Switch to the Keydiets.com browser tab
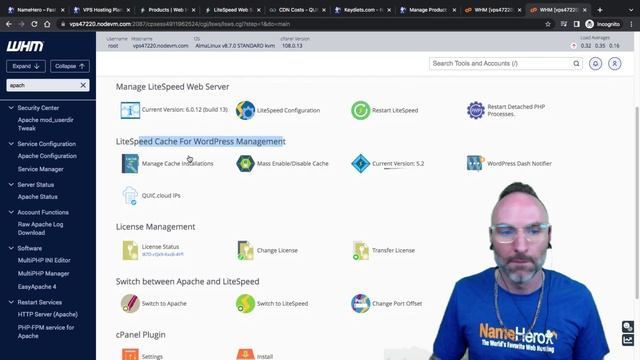This screenshot has width=640, height=360. (363, 10)
